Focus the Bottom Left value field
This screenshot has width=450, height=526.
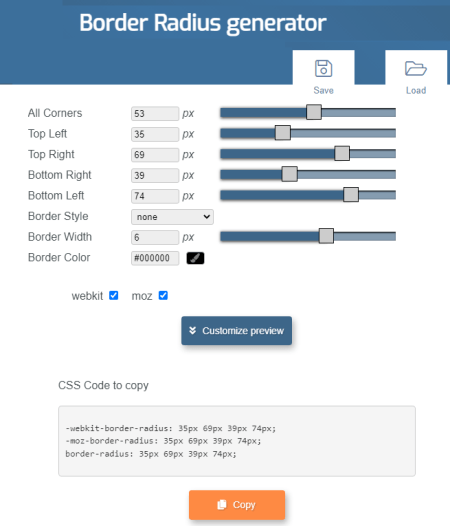coord(155,196)
